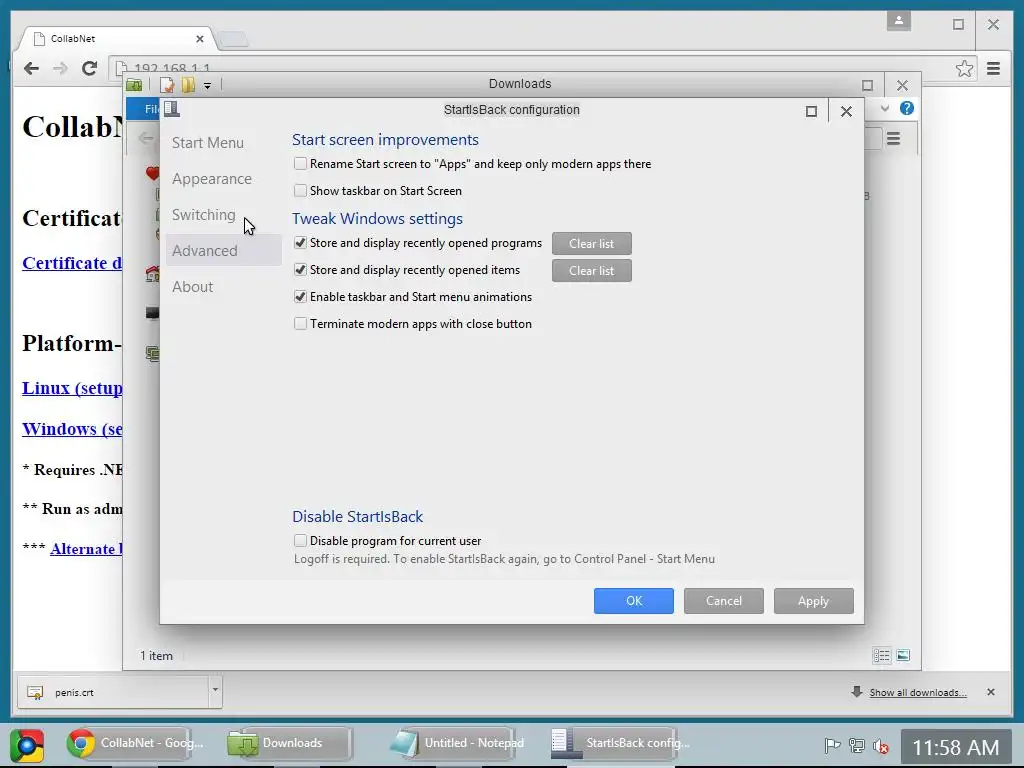1024x768 pixels.
Task: Switch to Downloads taskbar item
Action: click(x=290, y=743)
